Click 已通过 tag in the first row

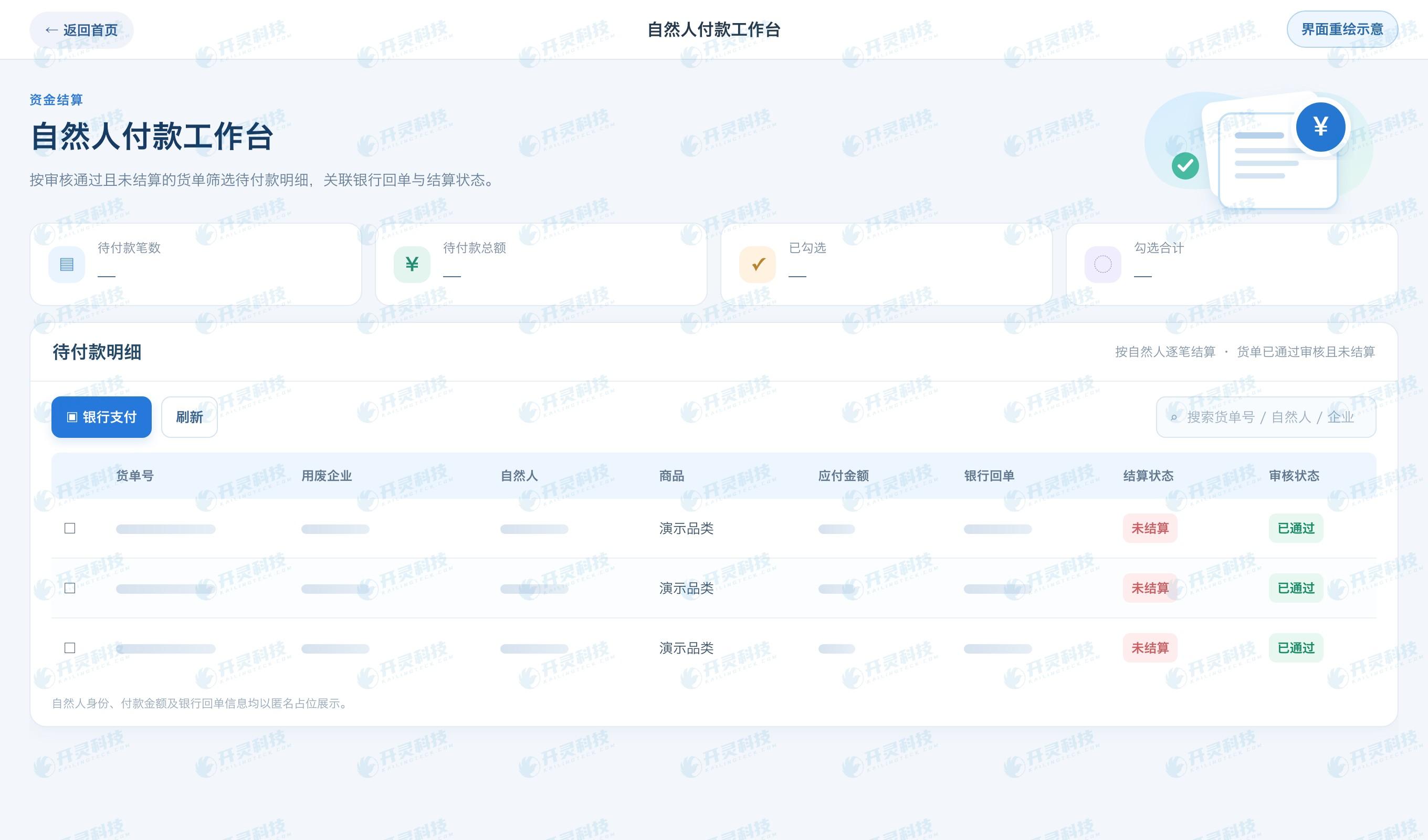point(1296,528)
